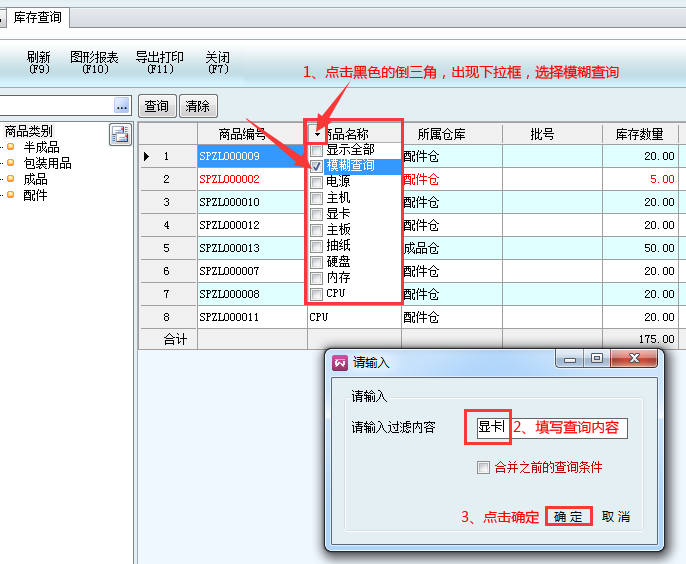Click the ellipsis button beside the search box
The image size is (686, 564).
[x=122, y=106]
